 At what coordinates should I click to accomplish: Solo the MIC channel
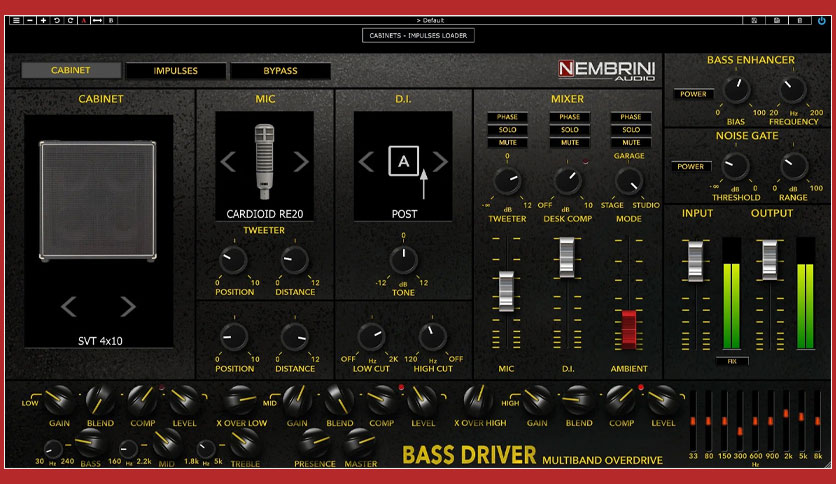tap(507, 130)
